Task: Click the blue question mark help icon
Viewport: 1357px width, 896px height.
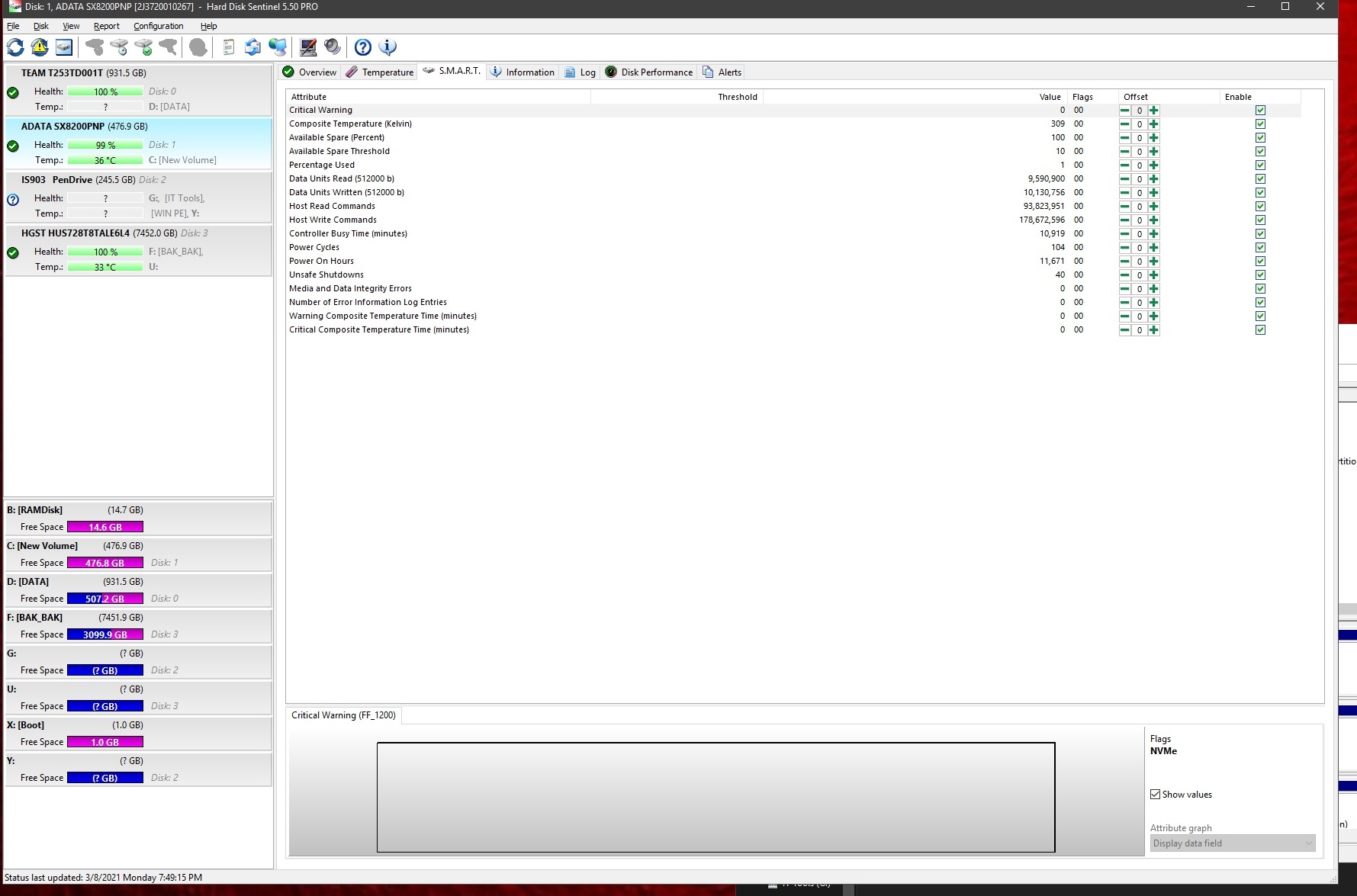Action: coord(363,47)
